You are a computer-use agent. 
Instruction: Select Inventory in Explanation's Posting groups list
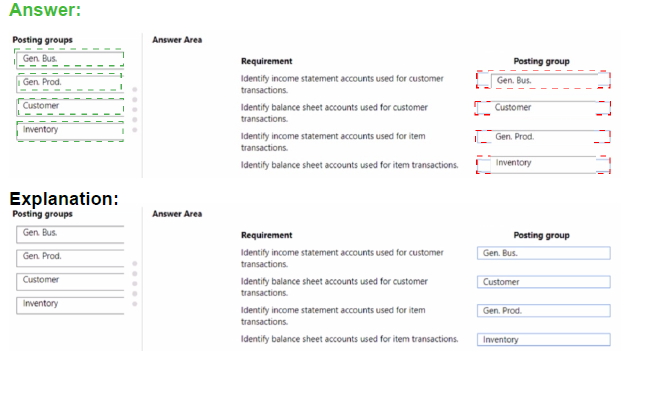[x=70, y=305]
